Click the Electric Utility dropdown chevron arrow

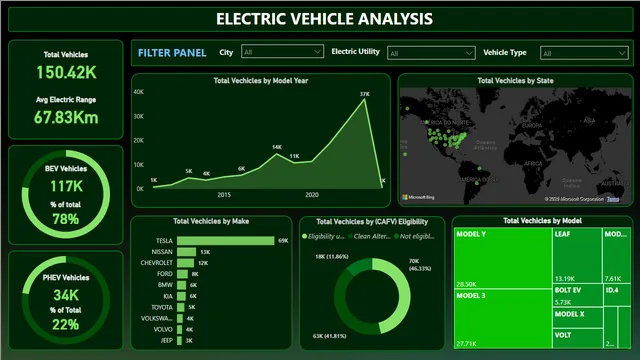pyautogui.click(x=469, y=53)
